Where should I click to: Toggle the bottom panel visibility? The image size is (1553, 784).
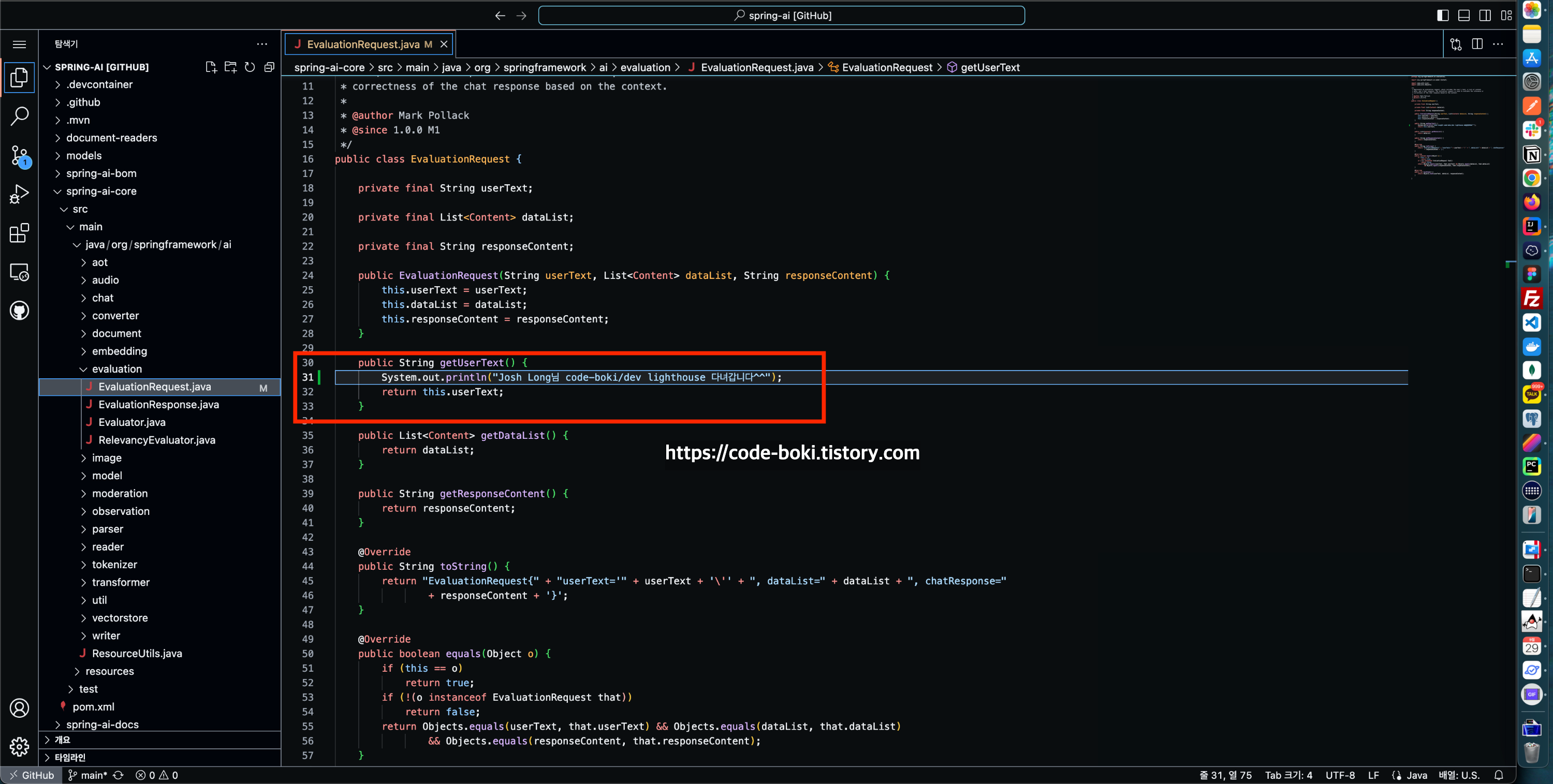1463,15
